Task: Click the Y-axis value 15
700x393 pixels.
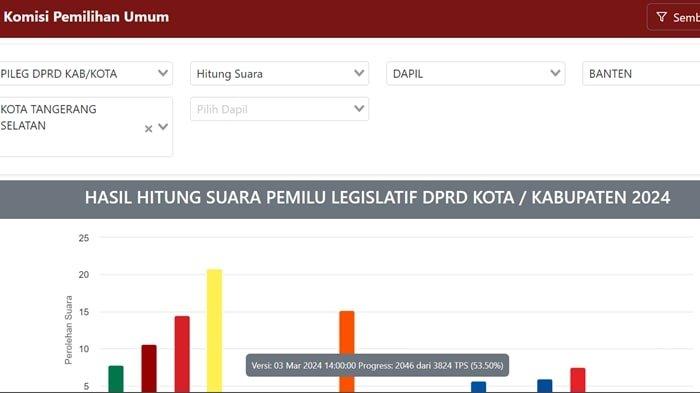Action: [84, 312]
